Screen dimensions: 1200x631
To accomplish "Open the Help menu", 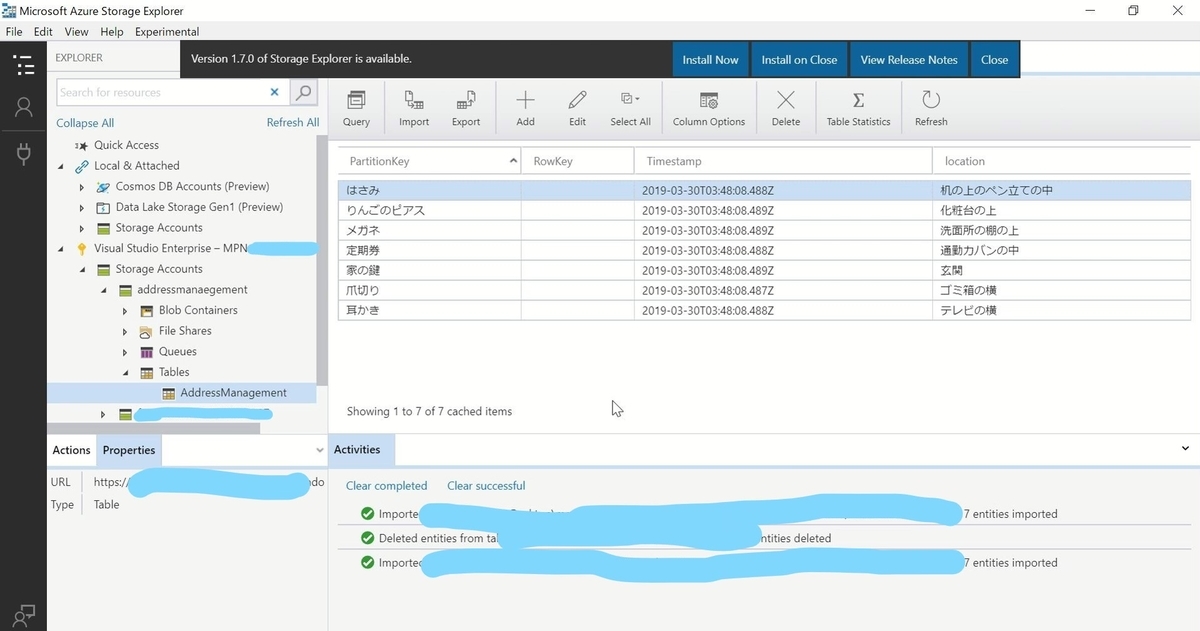I will [112, 32].
